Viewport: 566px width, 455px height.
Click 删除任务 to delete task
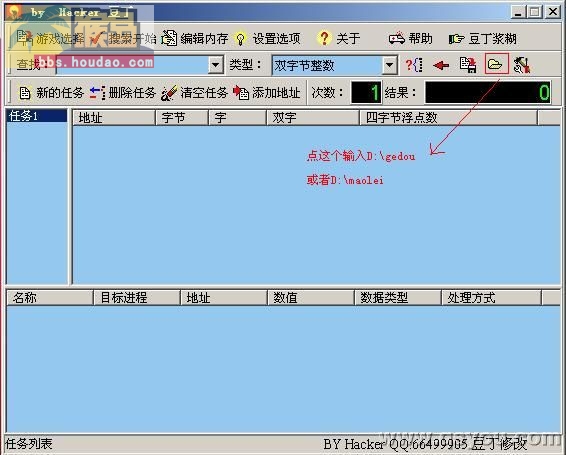coord(122,93)
